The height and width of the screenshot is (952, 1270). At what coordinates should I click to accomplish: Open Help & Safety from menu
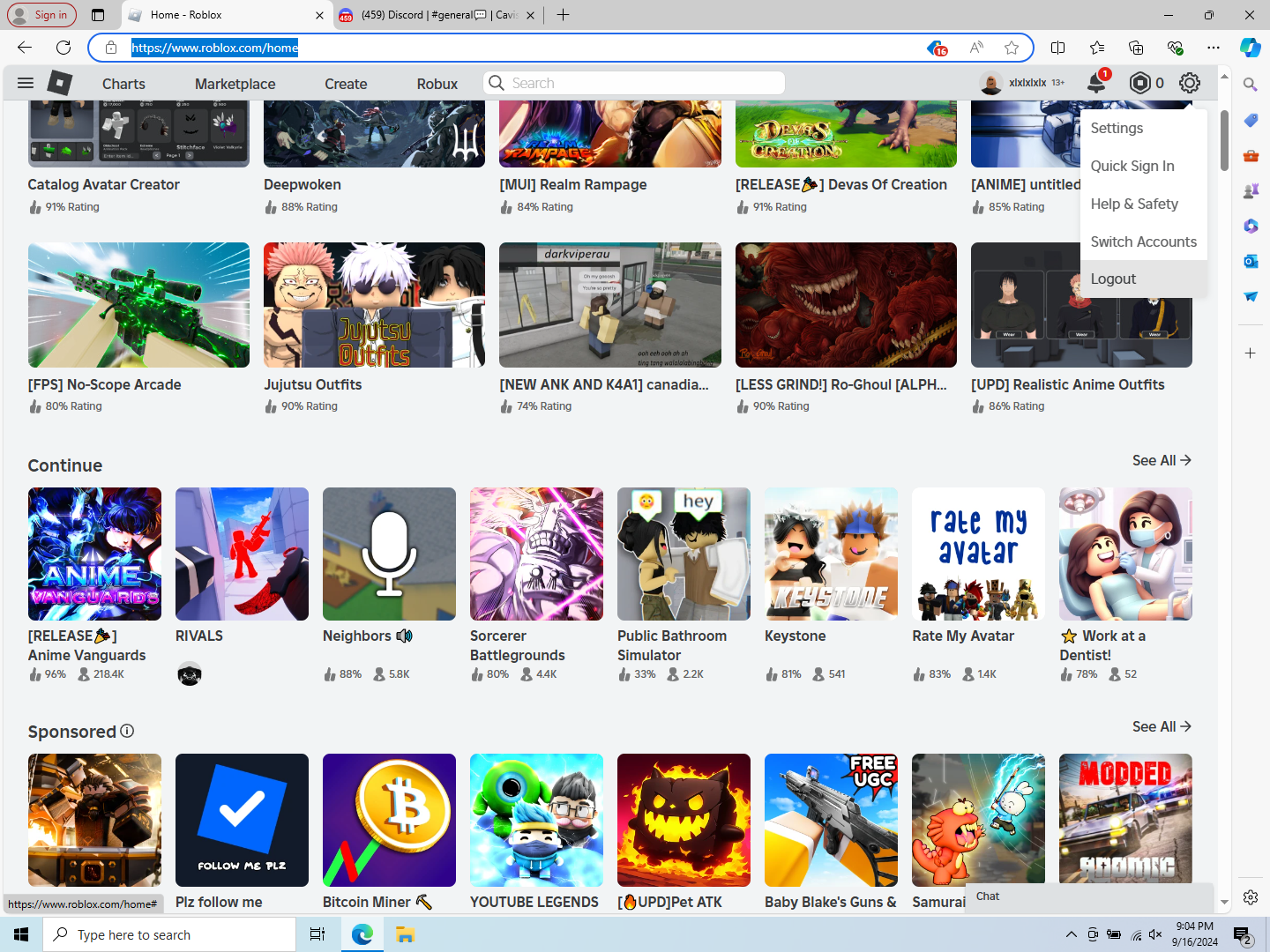coord(1144,204)
